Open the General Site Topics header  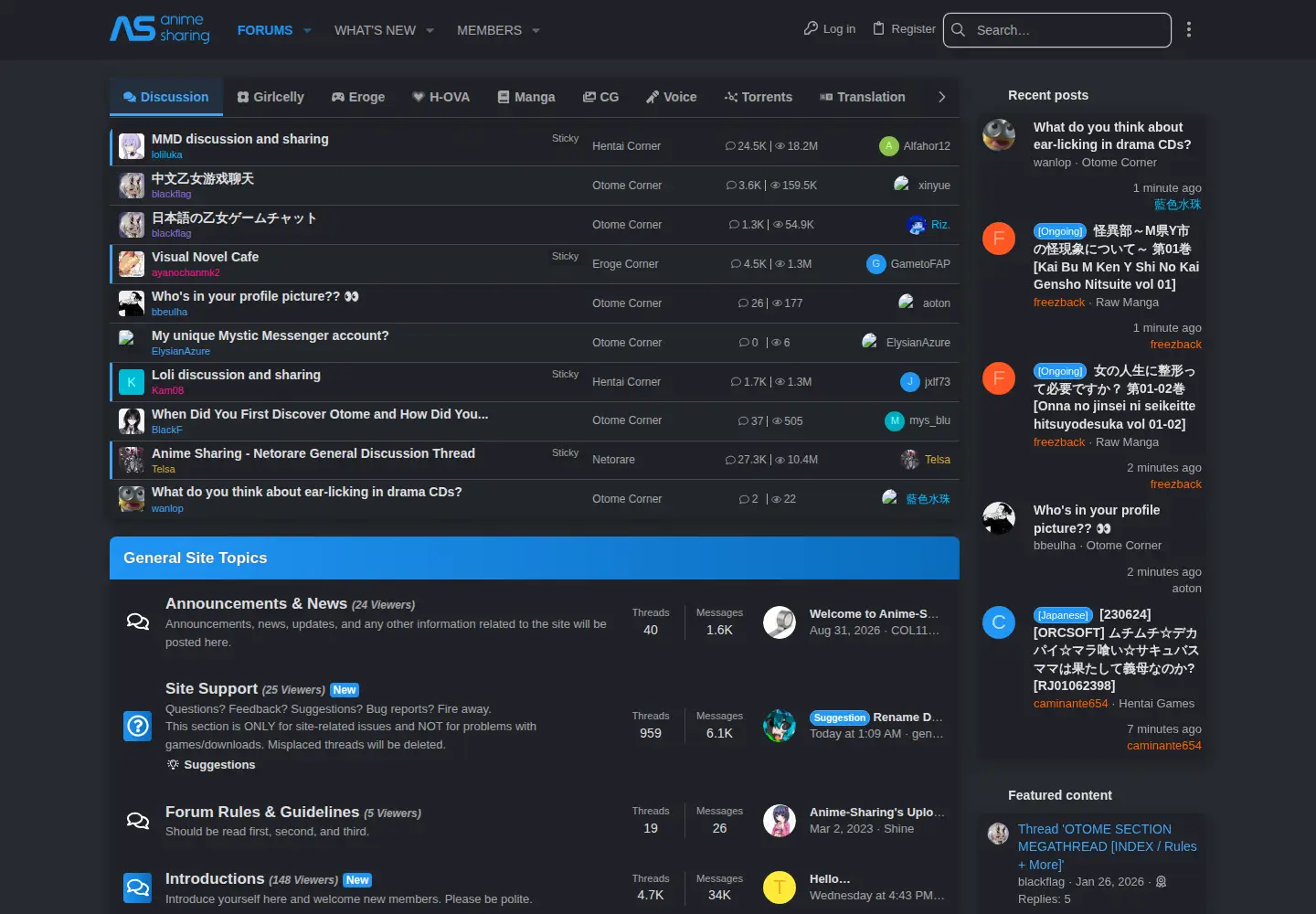196,558
